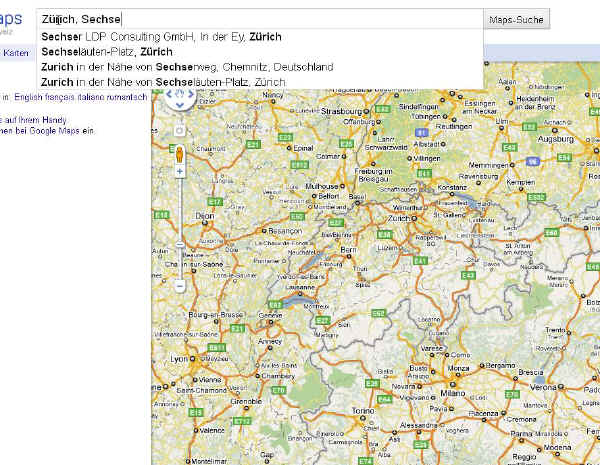Click the Grenoble label on the map
The height and width of the screenshot is (465, 600).
click(x=246, y=401)
